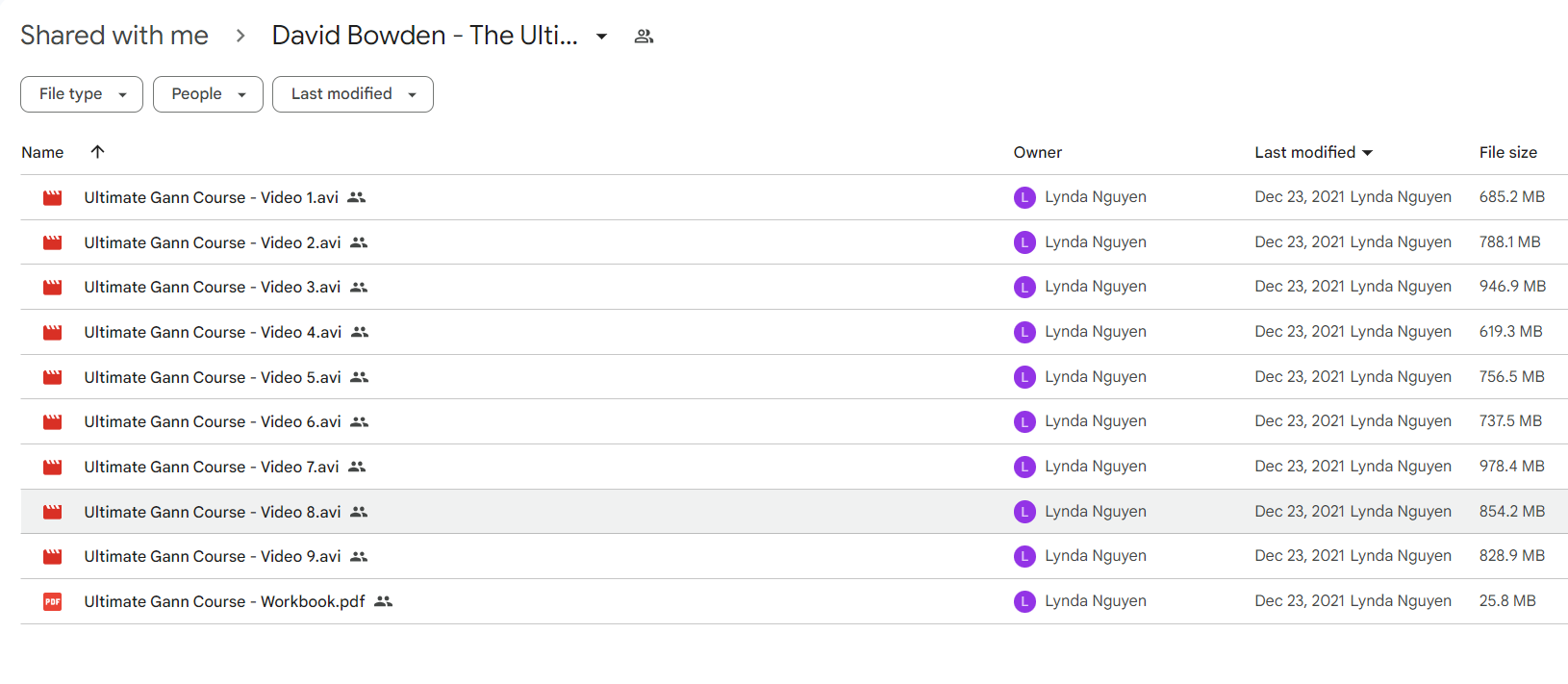Expand the Last modified filter chip
The image size is (1568, 684).
(353, 94)
